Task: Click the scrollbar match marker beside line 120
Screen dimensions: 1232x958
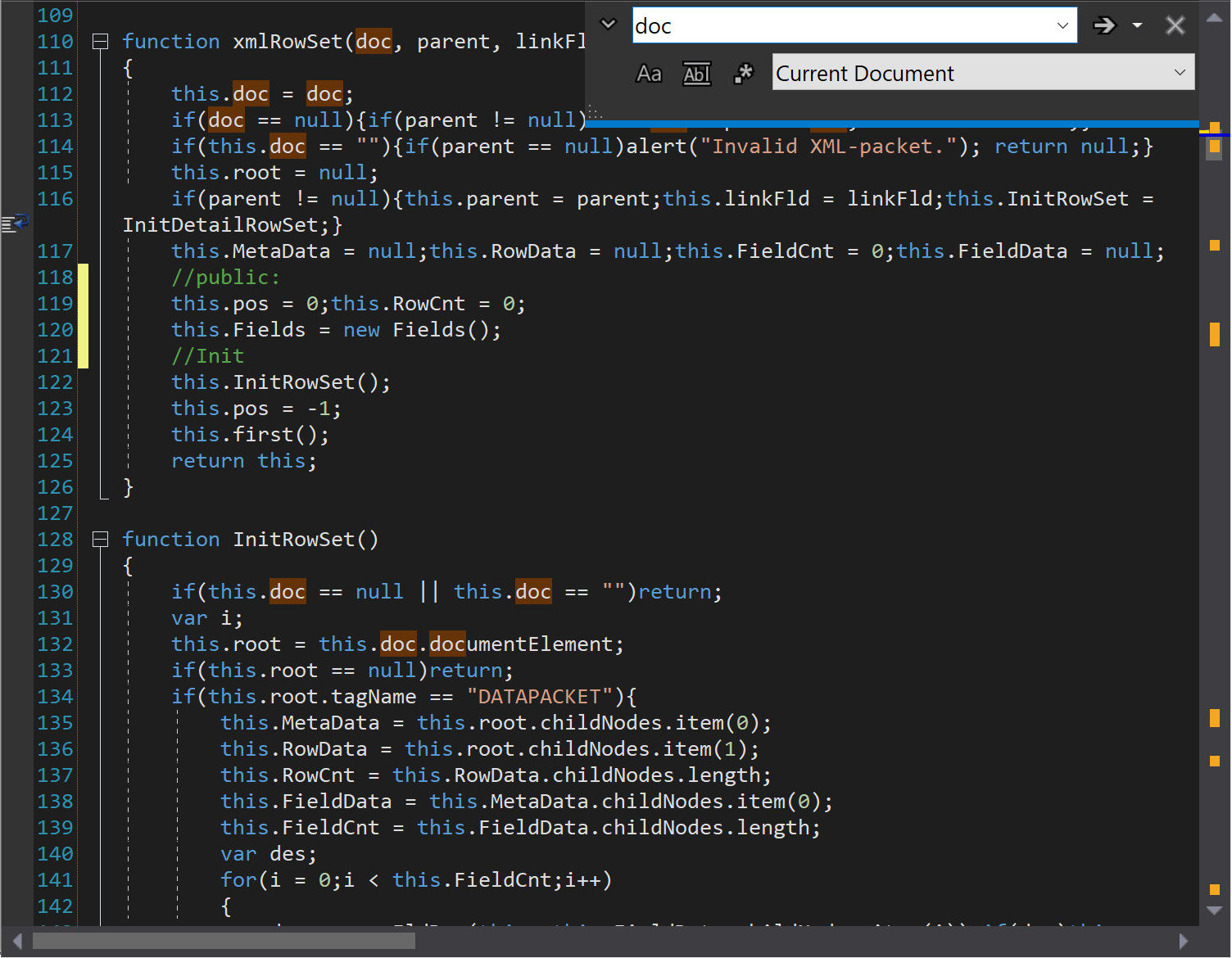Action: [1215, 334]
